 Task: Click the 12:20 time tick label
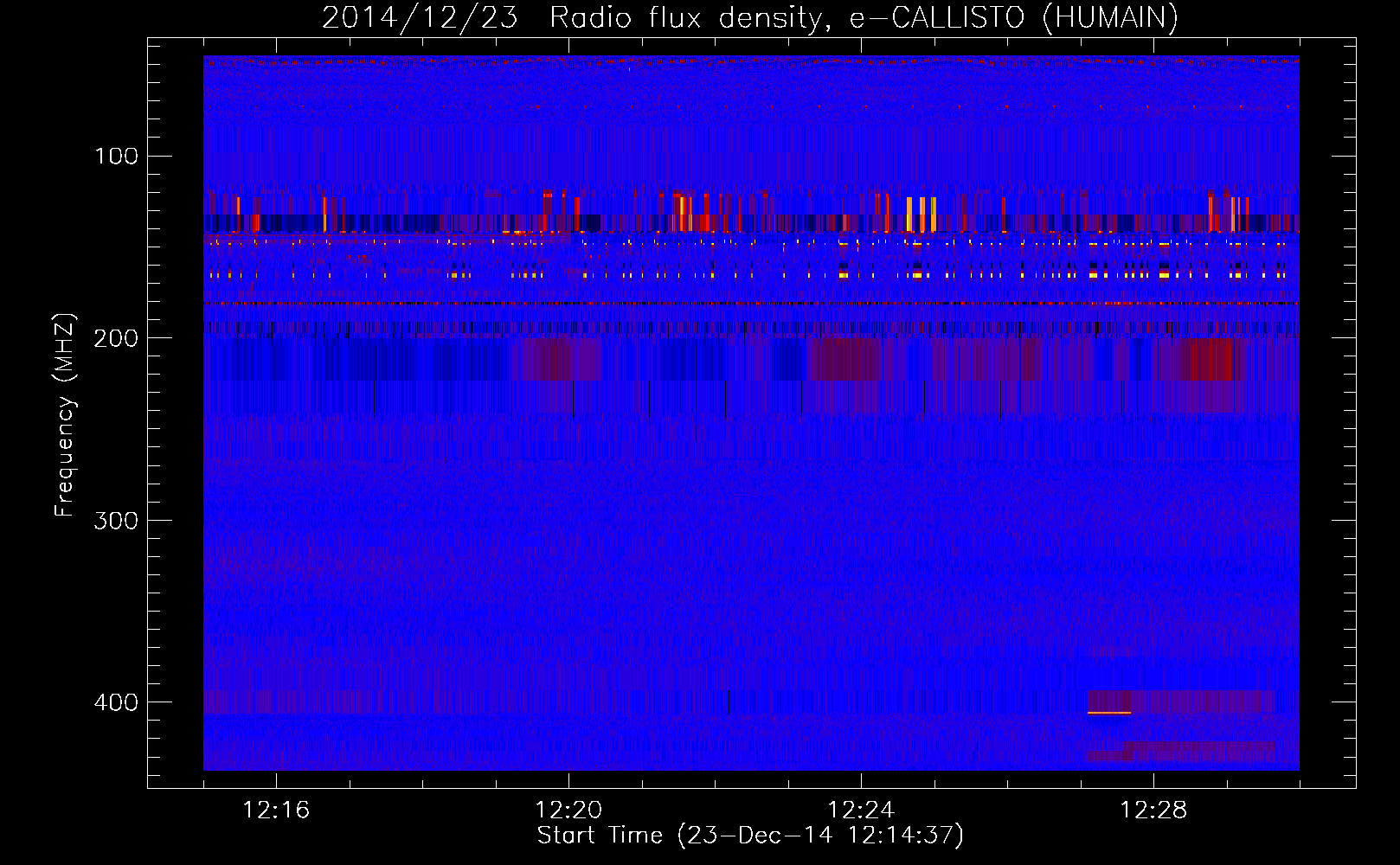point(568,810)
